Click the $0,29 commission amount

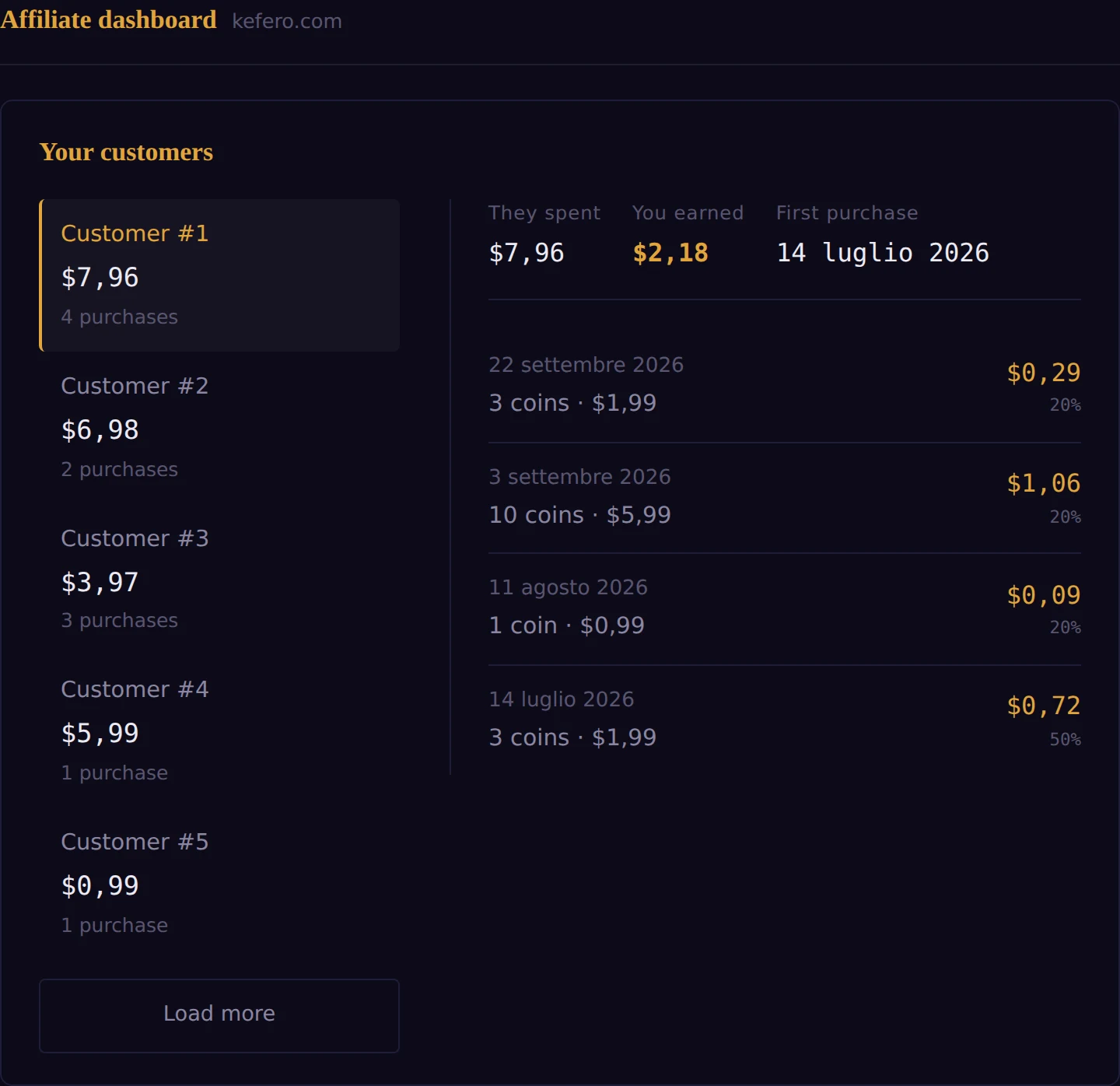1044,373
